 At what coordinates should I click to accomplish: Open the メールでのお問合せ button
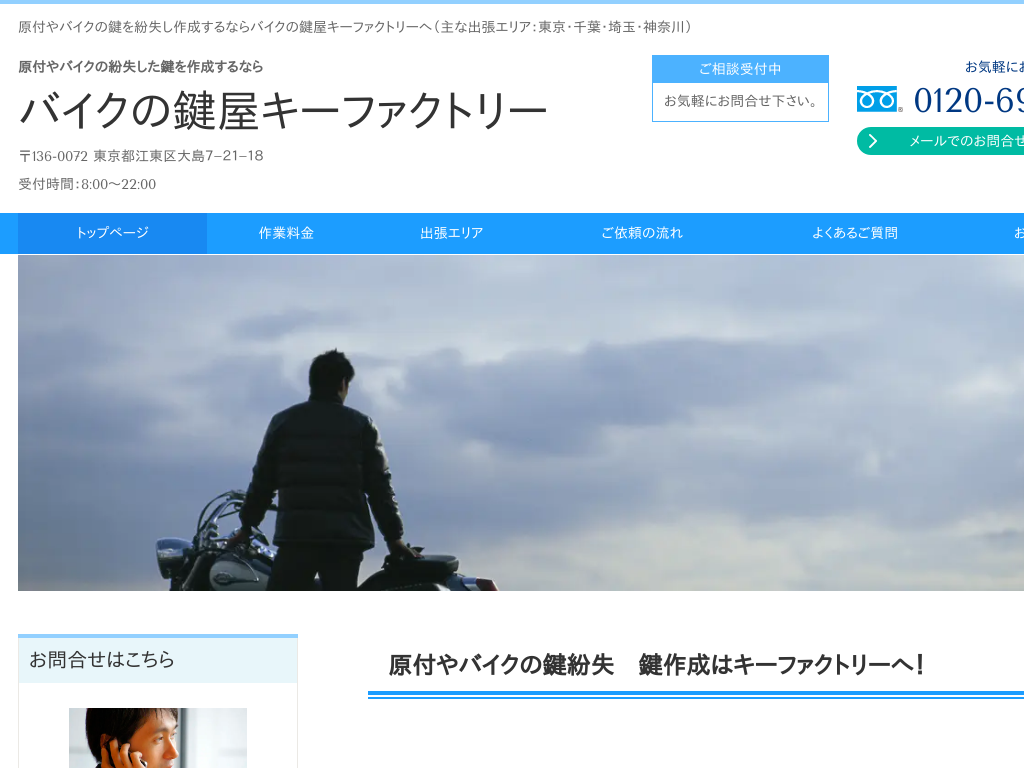(x=960, y=141)
